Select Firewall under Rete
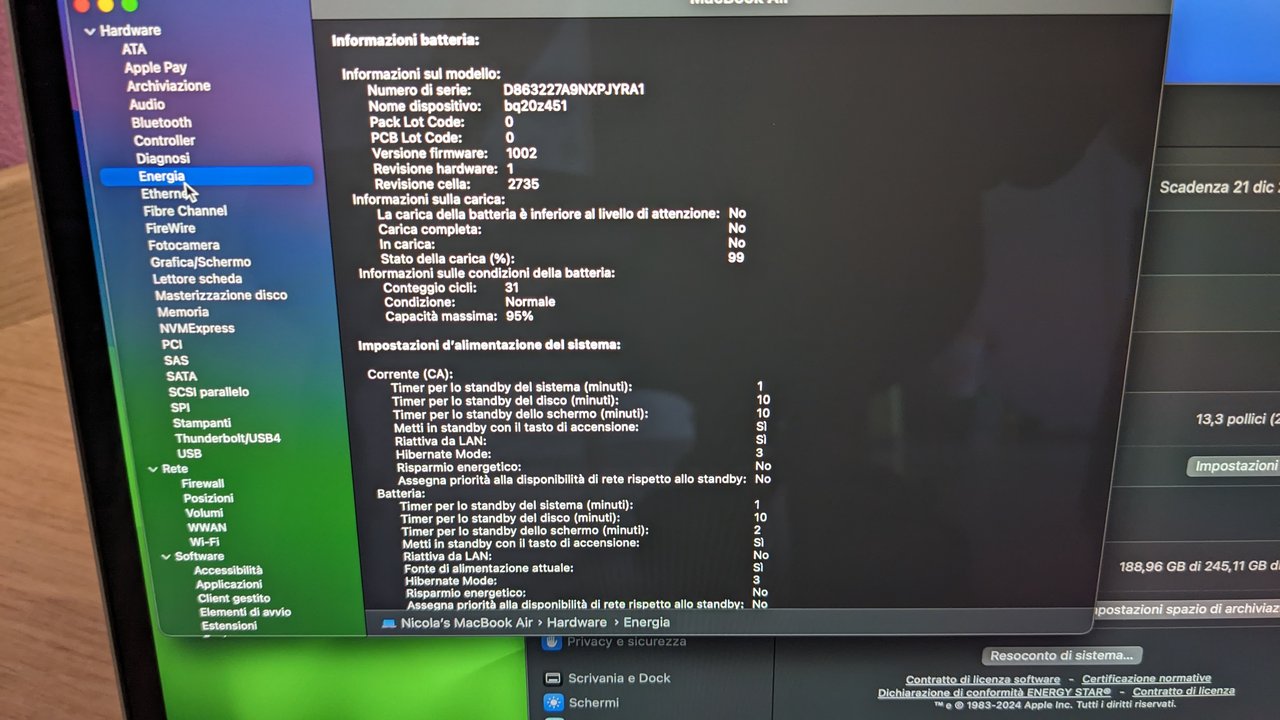 [203, 484]
